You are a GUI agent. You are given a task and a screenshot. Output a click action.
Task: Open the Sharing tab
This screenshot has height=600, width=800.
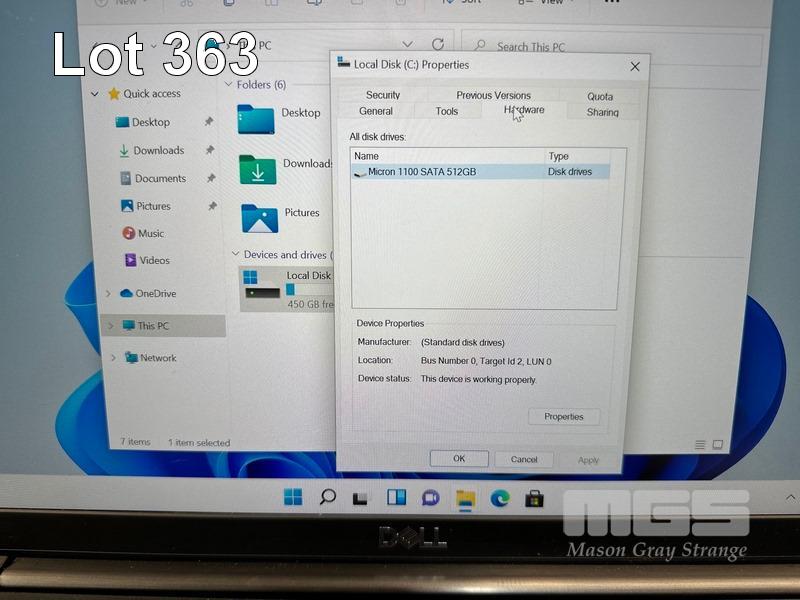pyautogui.click(x=602, y=112)
